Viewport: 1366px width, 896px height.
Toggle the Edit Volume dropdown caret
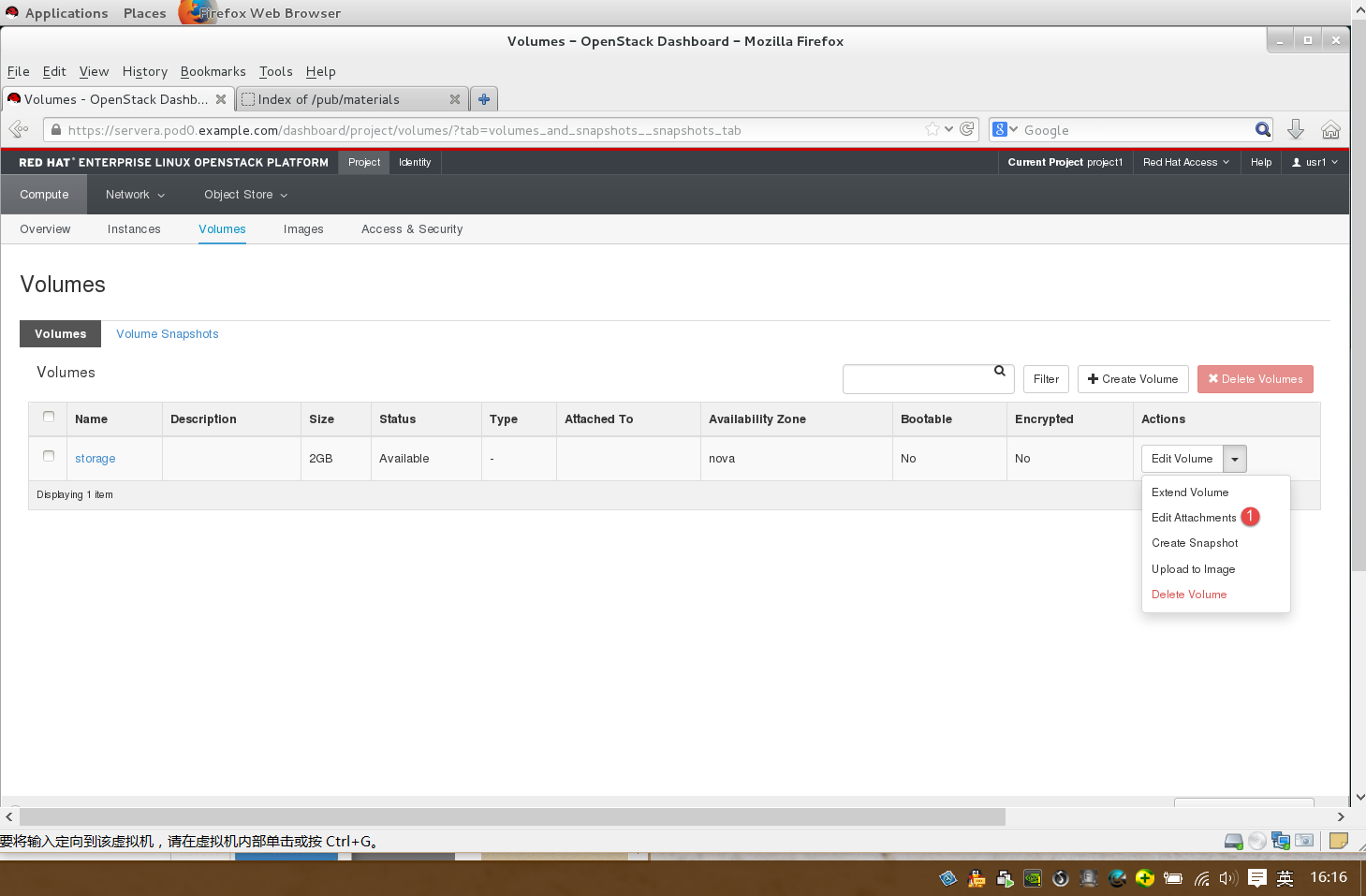(1235, 459)
